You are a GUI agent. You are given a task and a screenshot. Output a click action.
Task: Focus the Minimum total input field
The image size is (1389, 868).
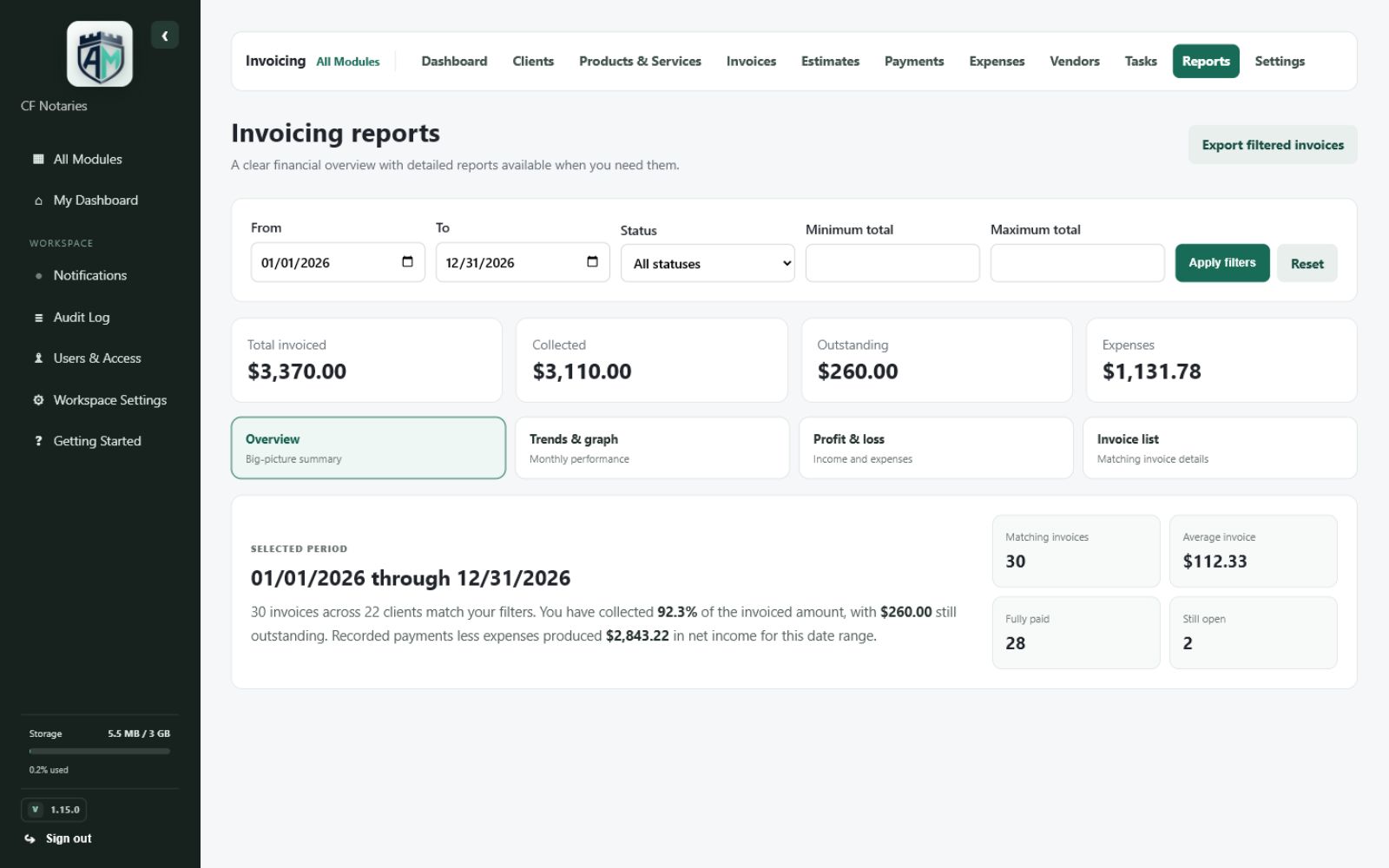pos(892,263)
